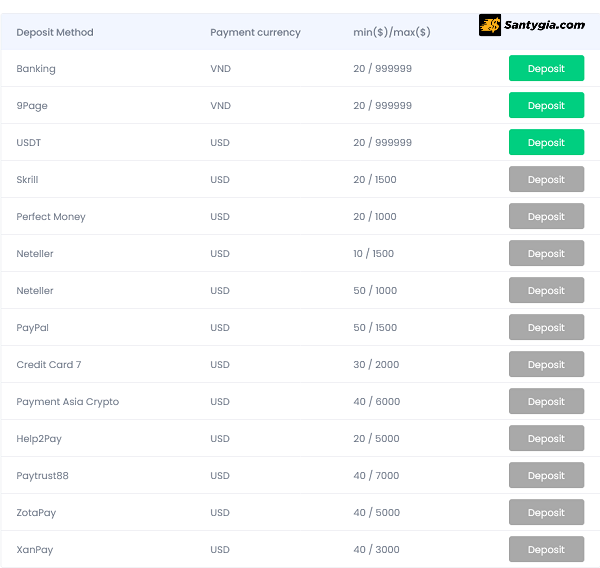
Task: Click the Santygia.com logo icon
Action: pyautogui.click(x=490, y=25)
